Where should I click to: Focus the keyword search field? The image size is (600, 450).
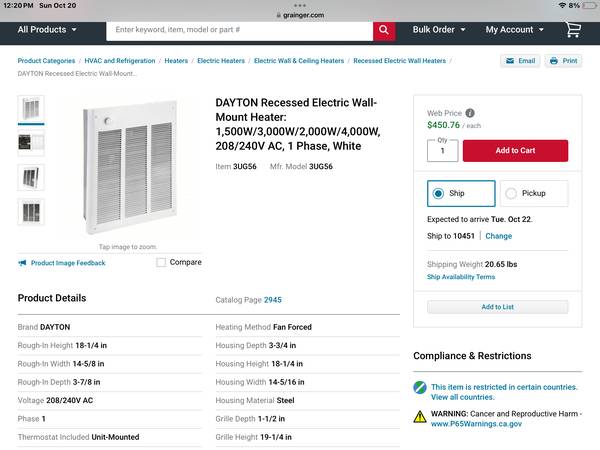(x=240, y=30)
